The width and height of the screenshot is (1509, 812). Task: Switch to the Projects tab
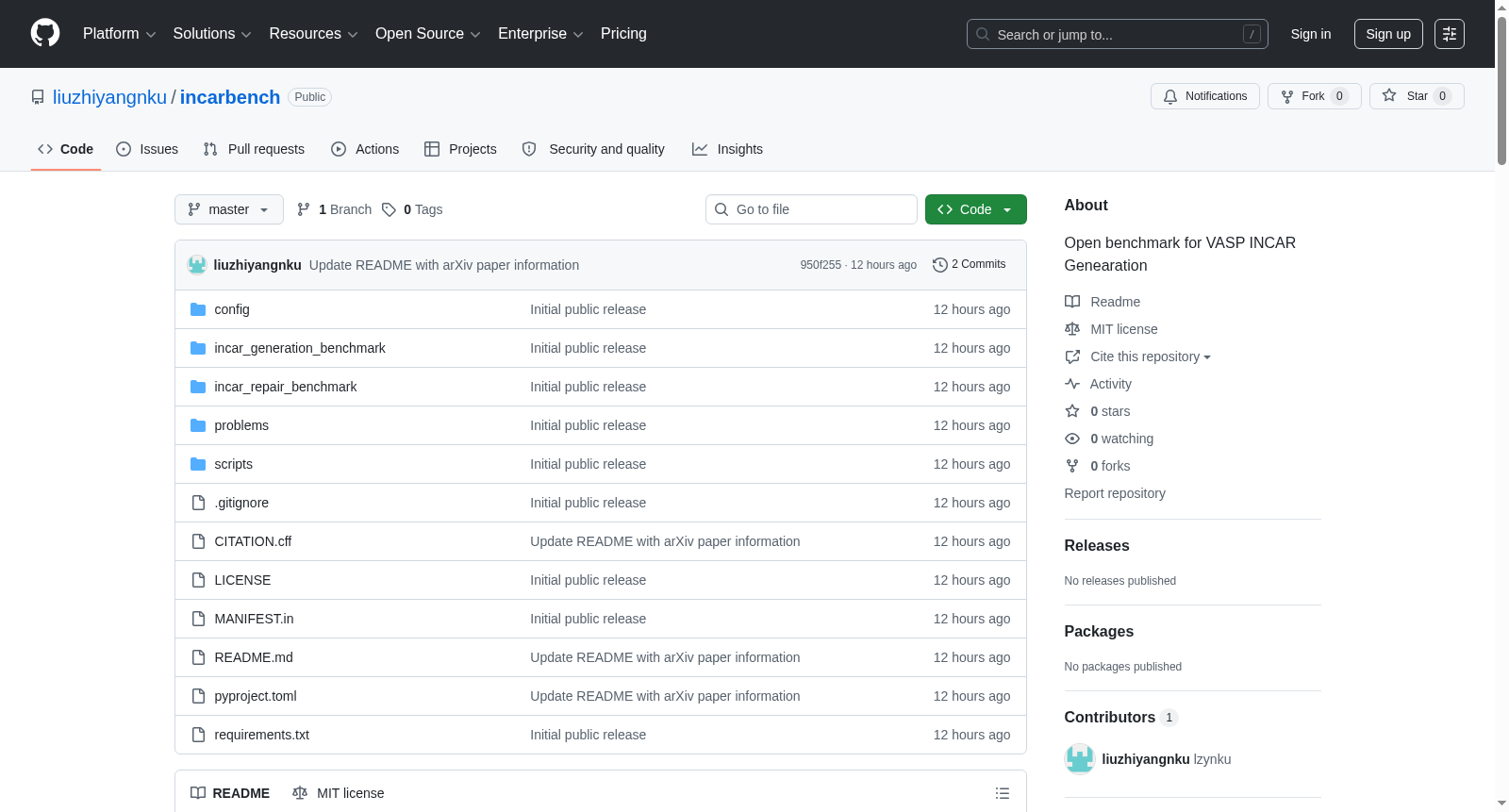pyautogui.click(x=460, y=149)
